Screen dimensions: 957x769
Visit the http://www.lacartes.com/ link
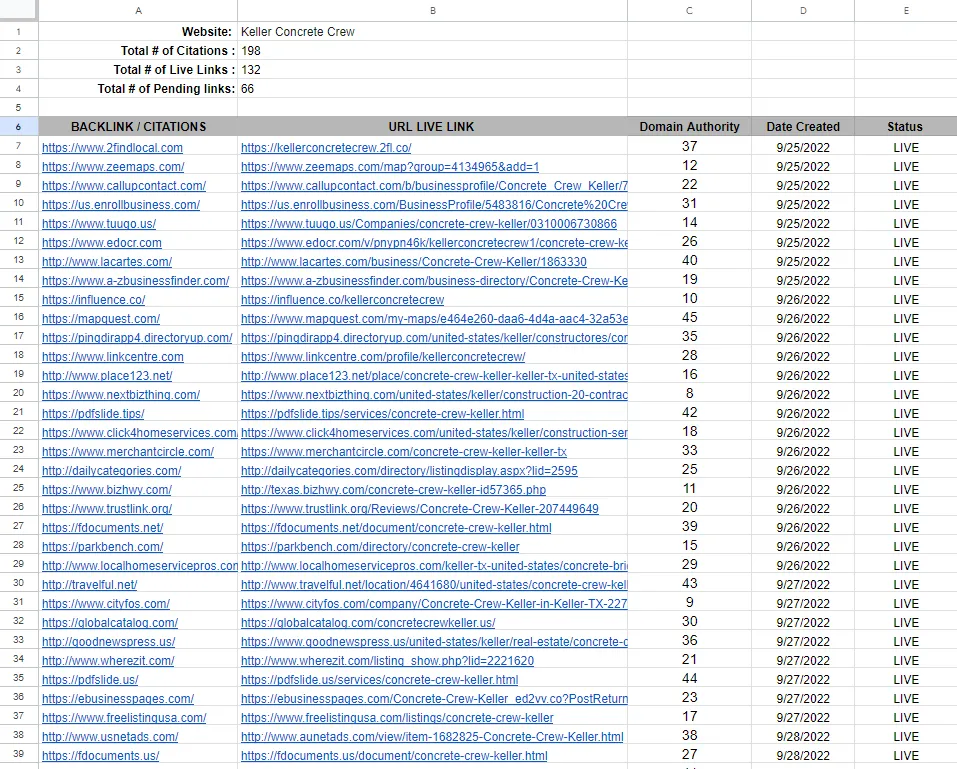107,262
